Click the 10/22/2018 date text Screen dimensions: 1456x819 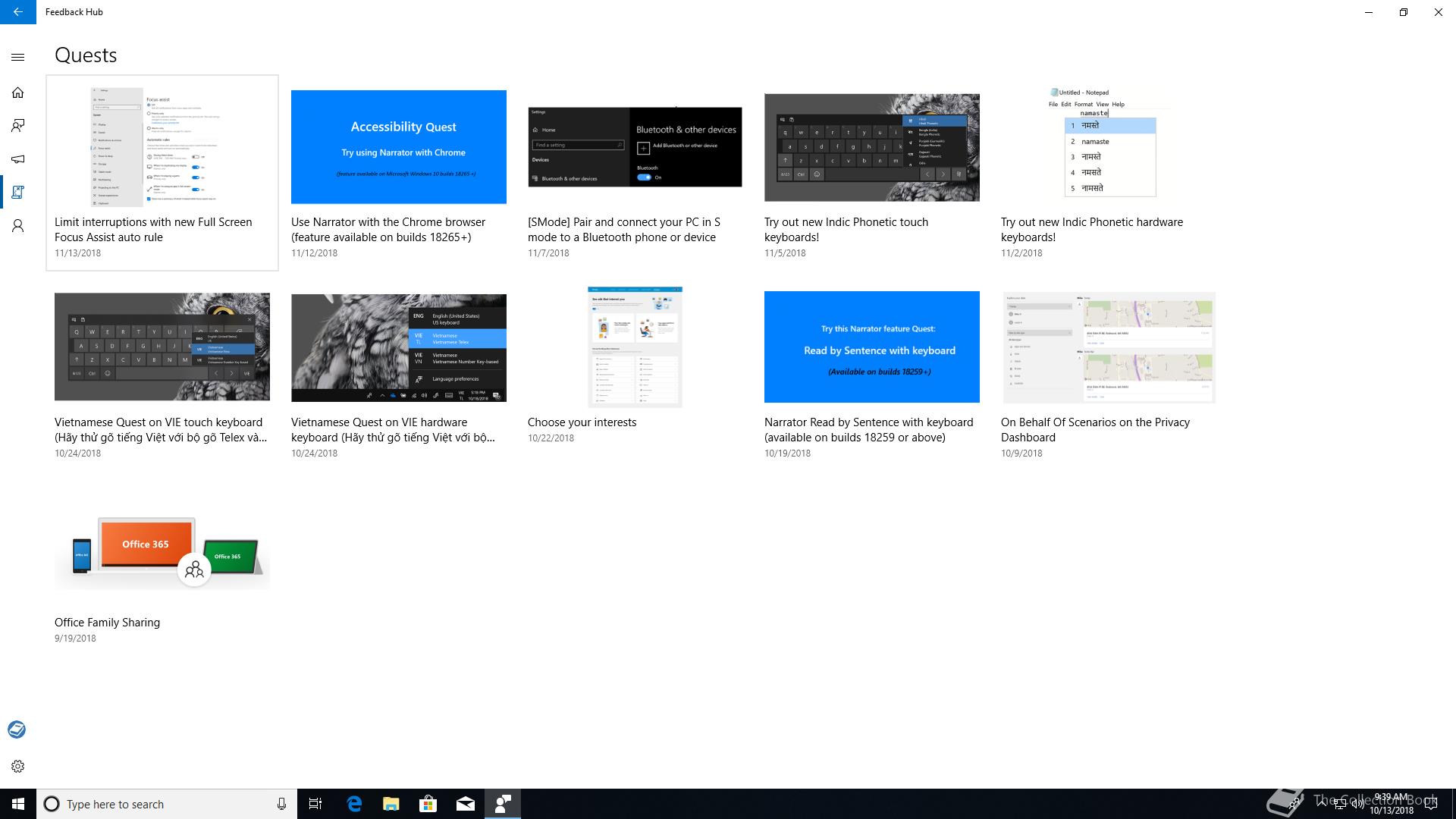[551, 438]
